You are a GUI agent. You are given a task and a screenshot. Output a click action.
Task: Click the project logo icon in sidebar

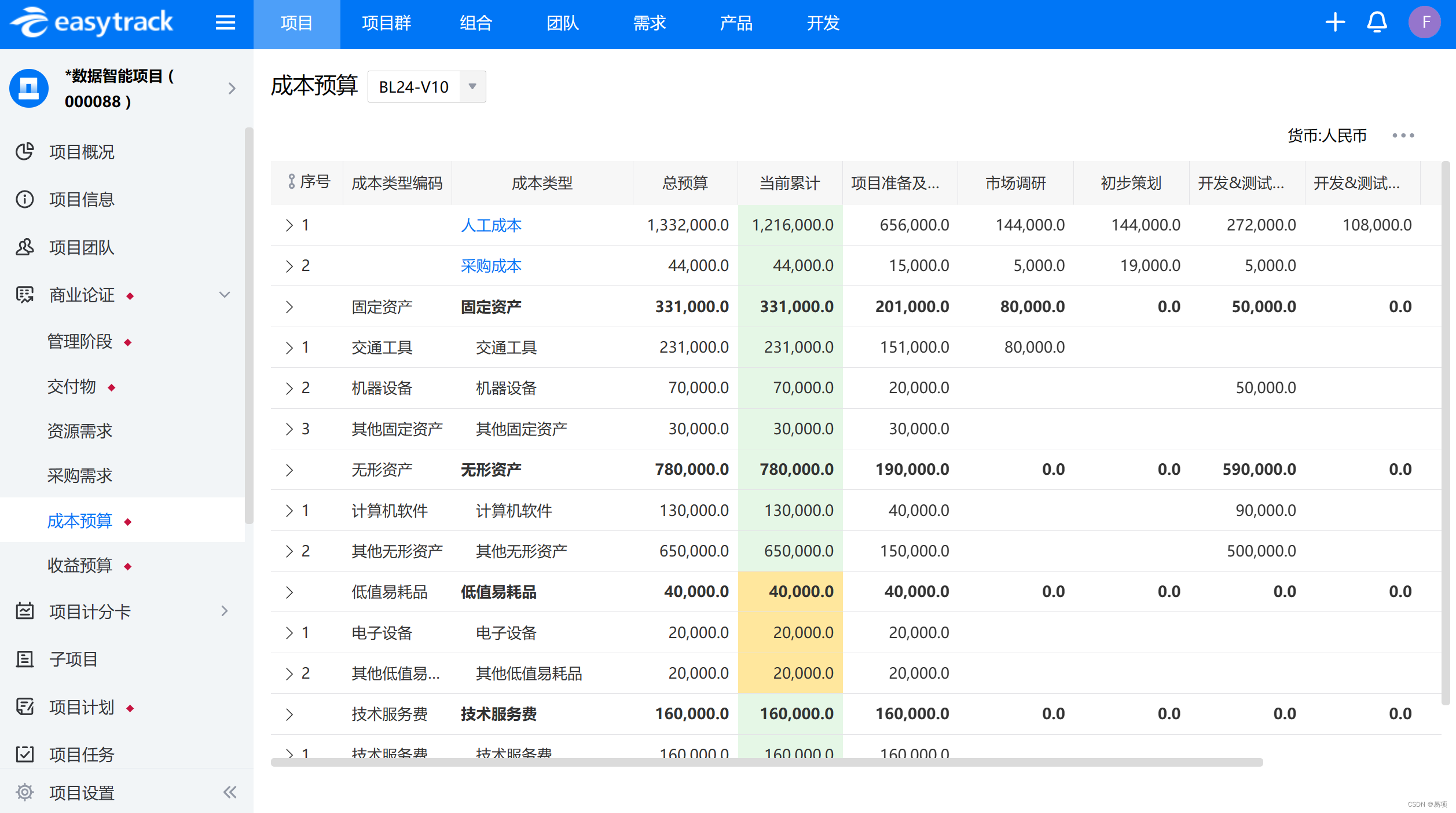pos(29,88)
